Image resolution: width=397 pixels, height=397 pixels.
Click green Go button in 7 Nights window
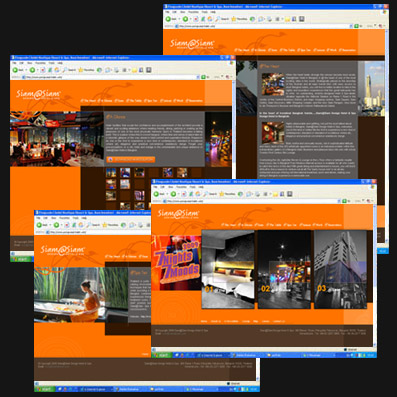[344, 201]
